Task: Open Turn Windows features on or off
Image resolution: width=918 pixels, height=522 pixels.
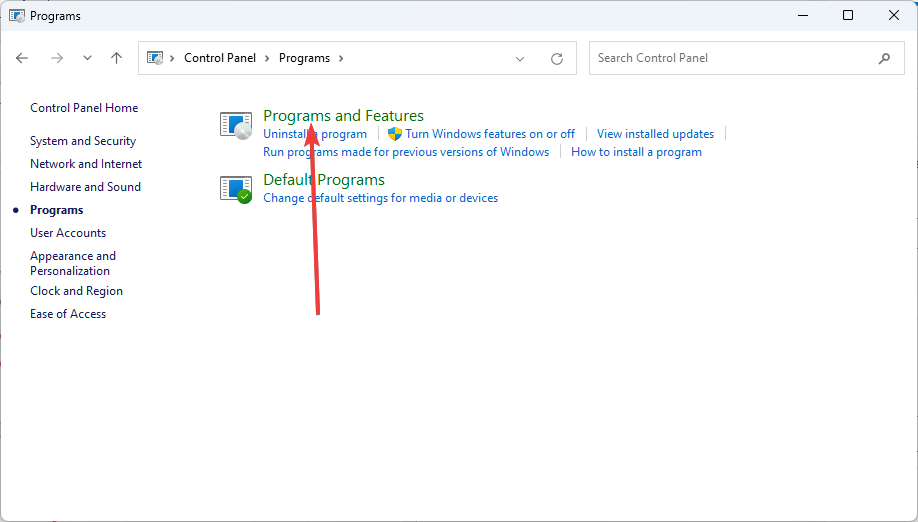Action: (x=490, y=134)
